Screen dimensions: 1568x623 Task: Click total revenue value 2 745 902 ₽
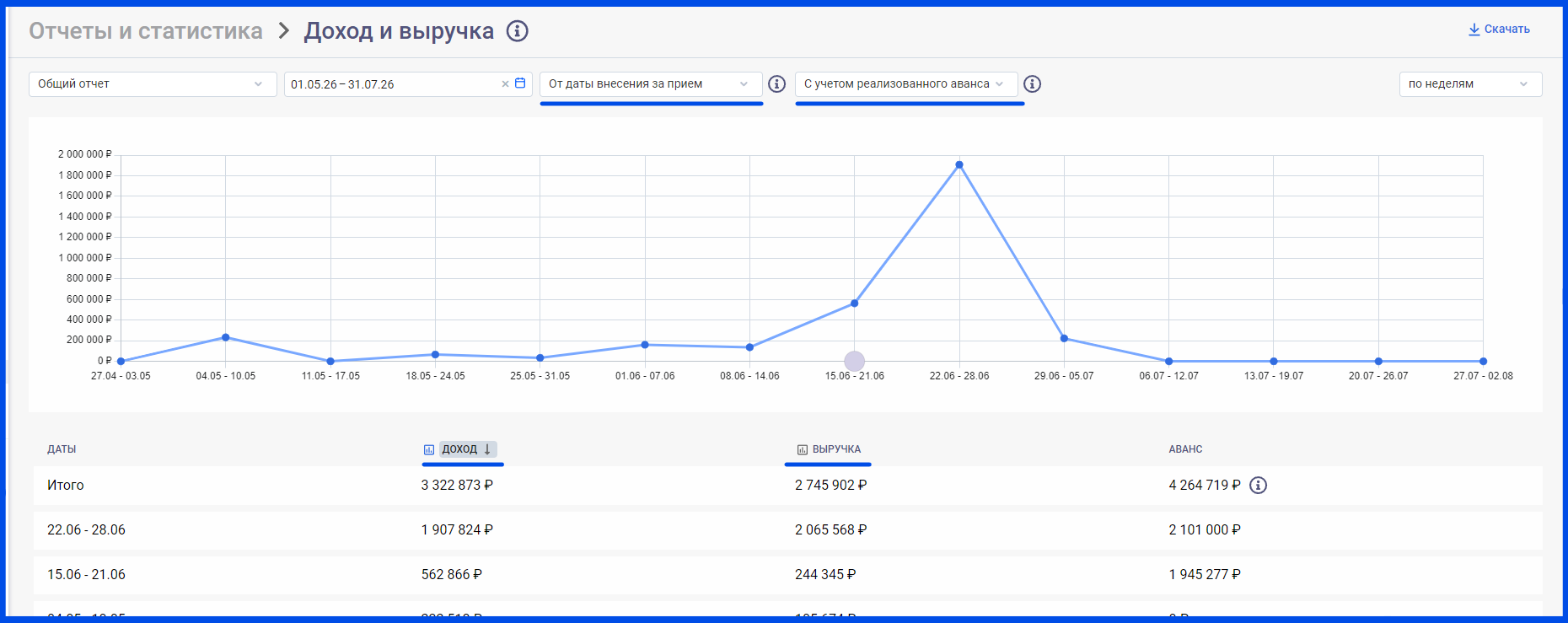click(x=830, y=486)
